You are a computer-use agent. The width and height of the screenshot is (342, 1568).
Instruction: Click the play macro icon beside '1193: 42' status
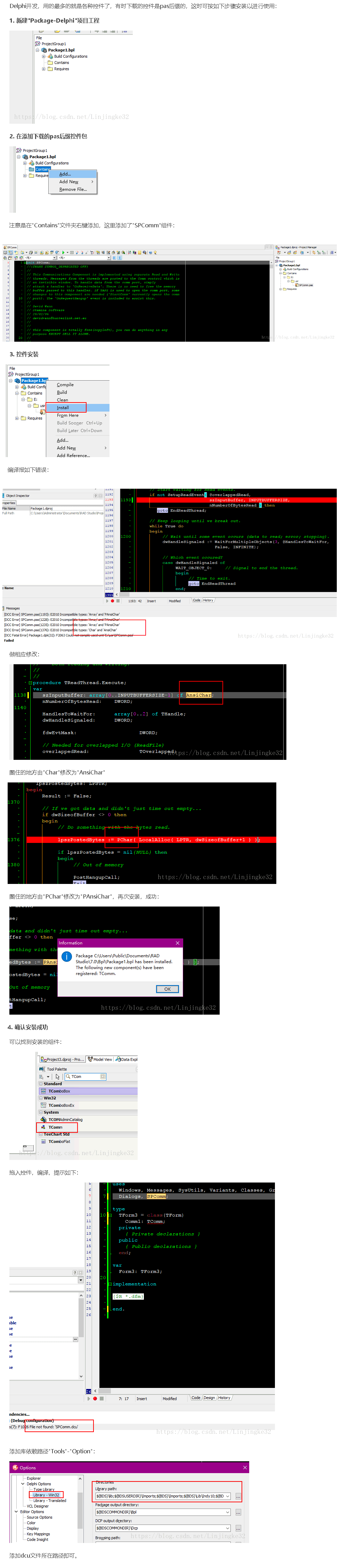coord(108,601)
